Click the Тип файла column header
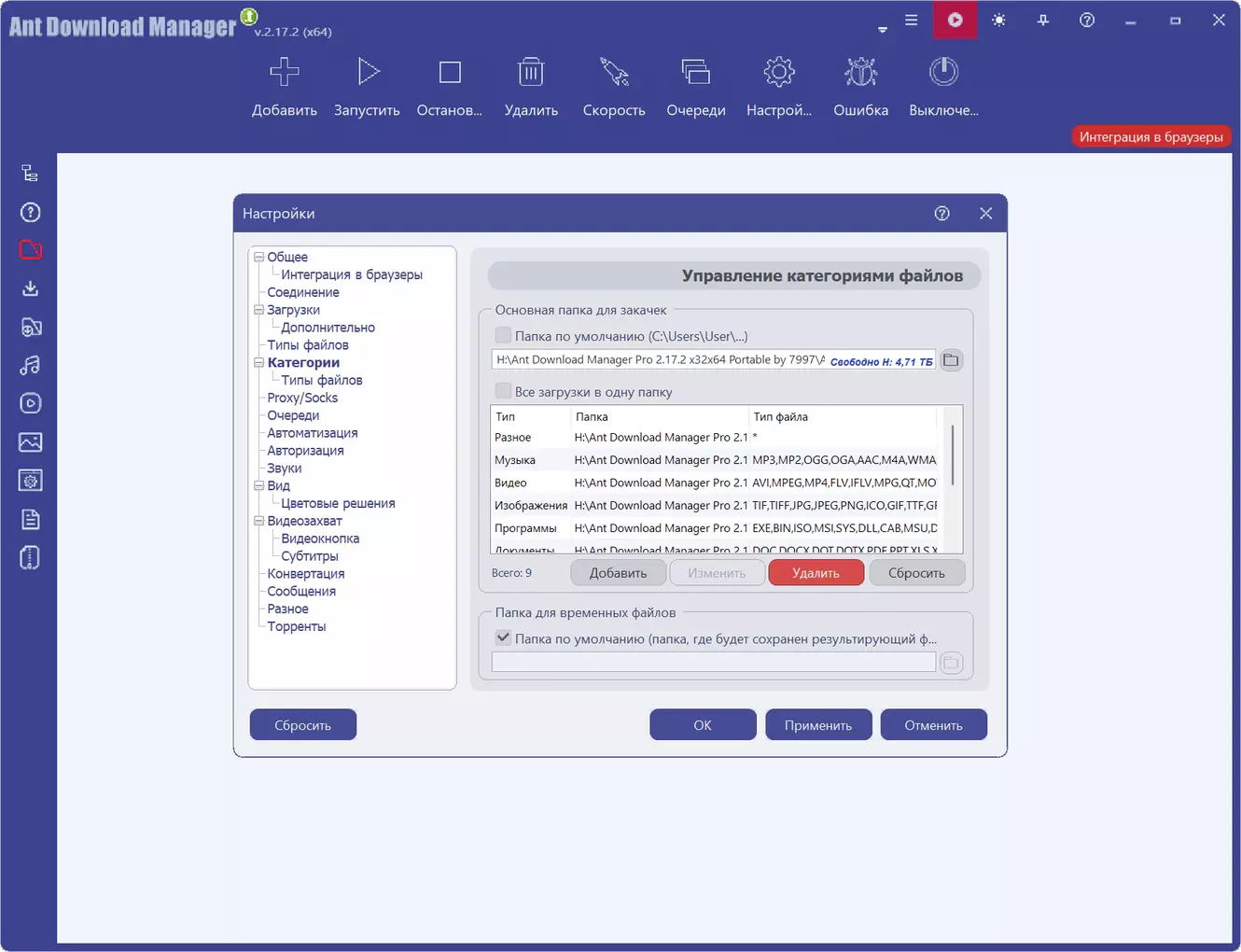 pyautogui.click(x=844, y=416)
